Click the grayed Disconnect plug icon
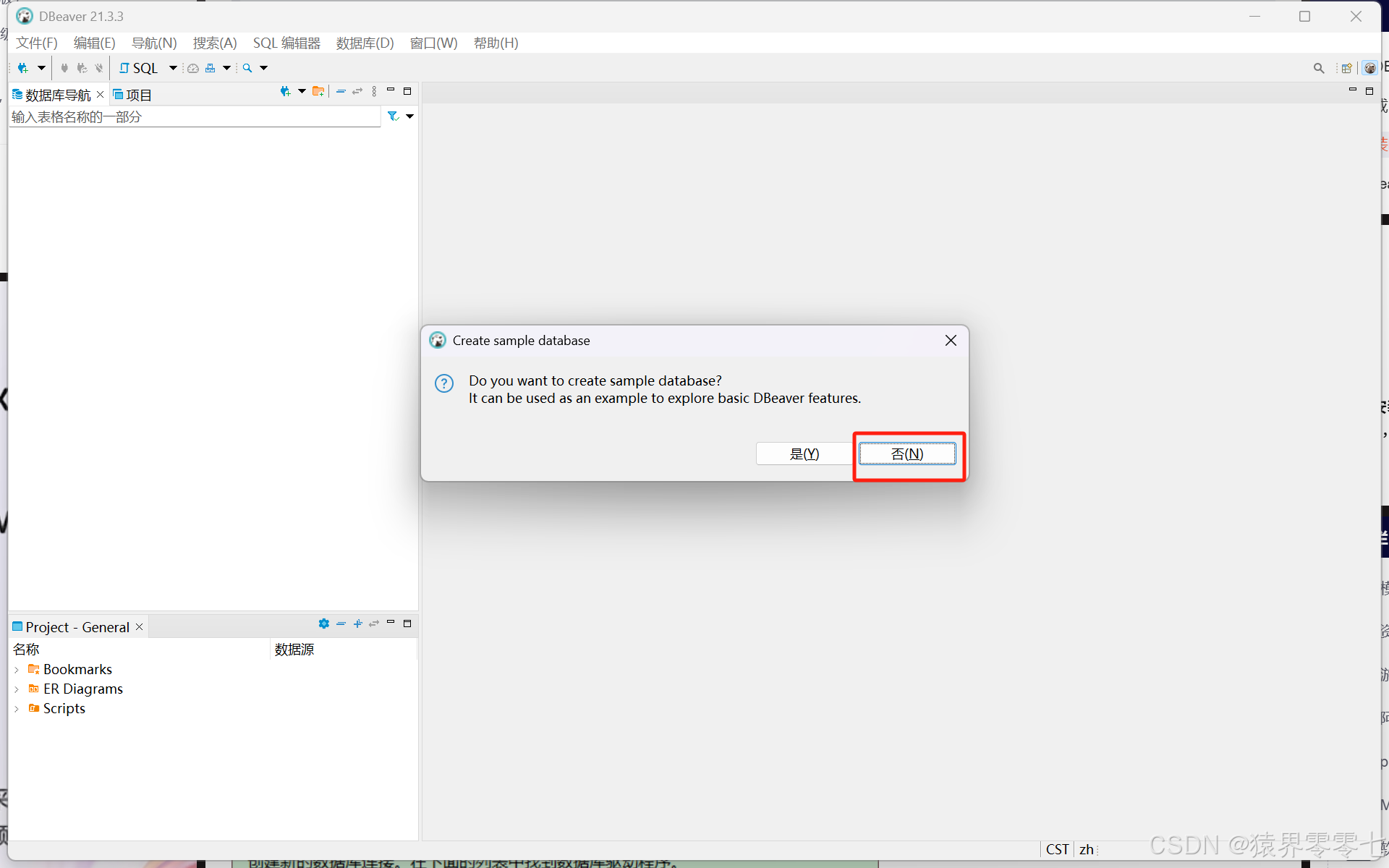The image size is (1389, 868). (99, 68)
